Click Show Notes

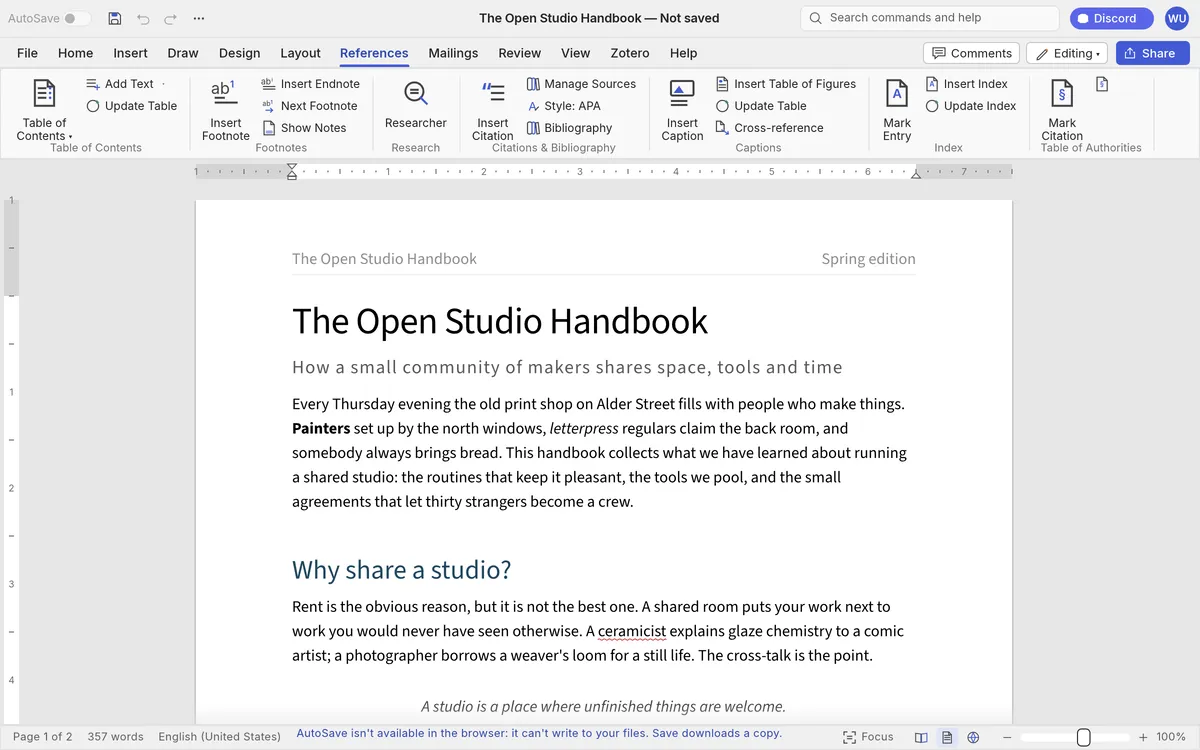coord(304,128)
